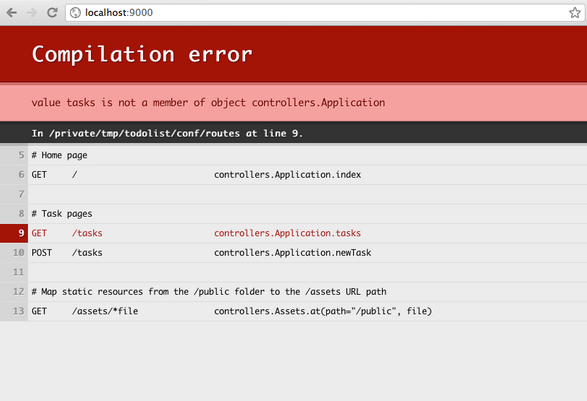The width and height of the screenshot is (587, 401).
Task: Click the GET /tasks route on line 9
Action: 67,233
